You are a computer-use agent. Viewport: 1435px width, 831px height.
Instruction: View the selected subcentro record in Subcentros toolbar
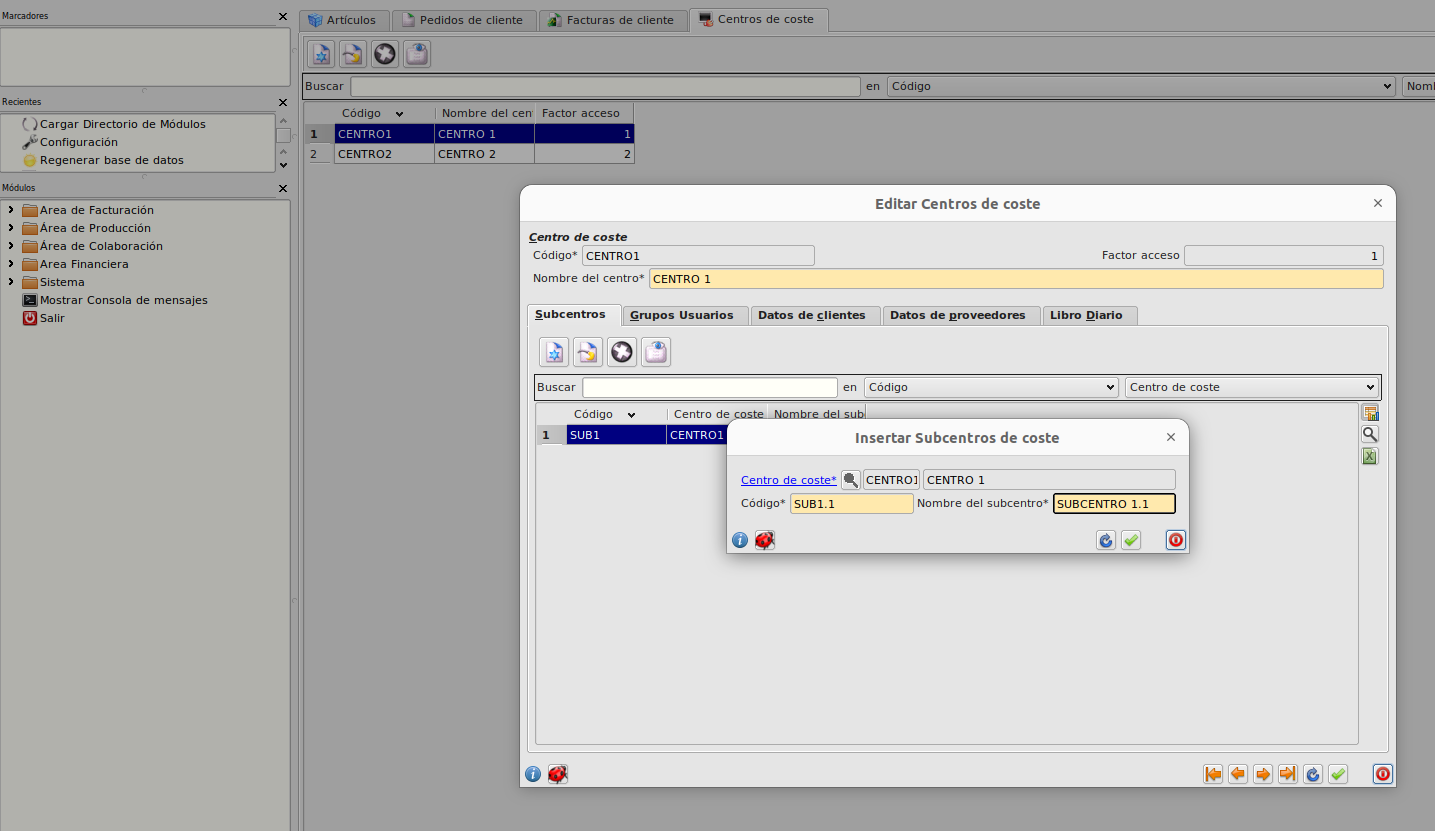[656, 352]
